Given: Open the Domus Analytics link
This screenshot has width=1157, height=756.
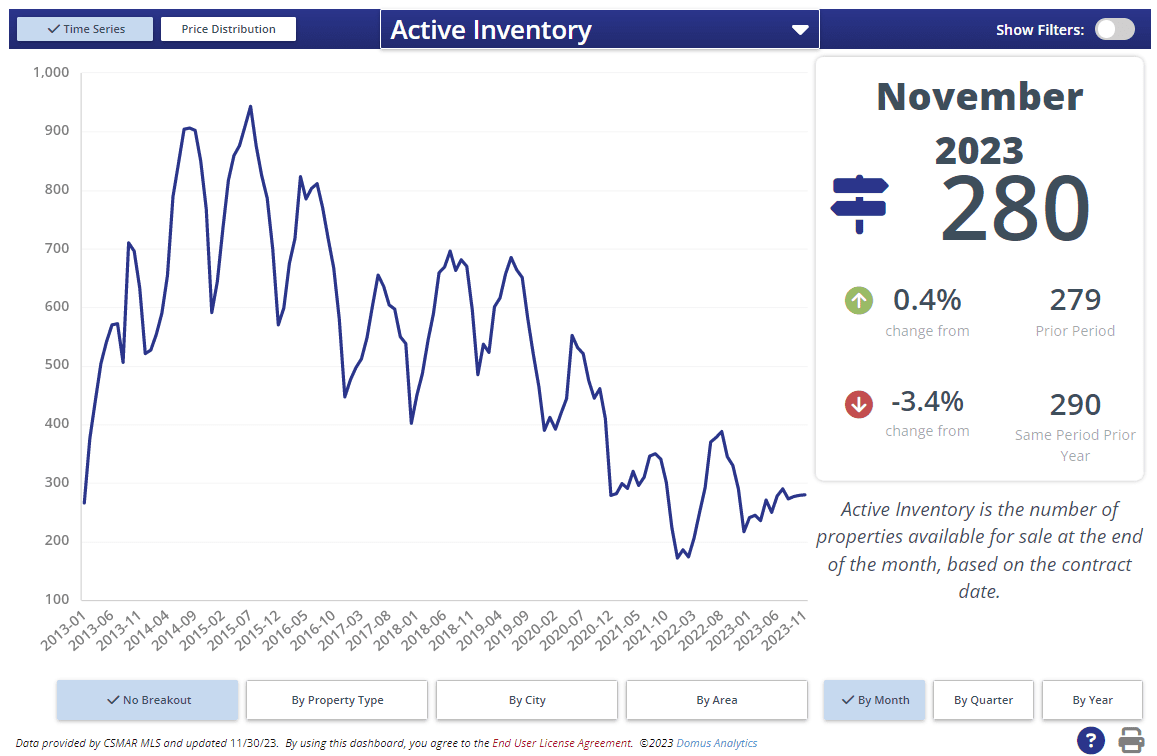Looking at the screenshot, I should [716, 743].
